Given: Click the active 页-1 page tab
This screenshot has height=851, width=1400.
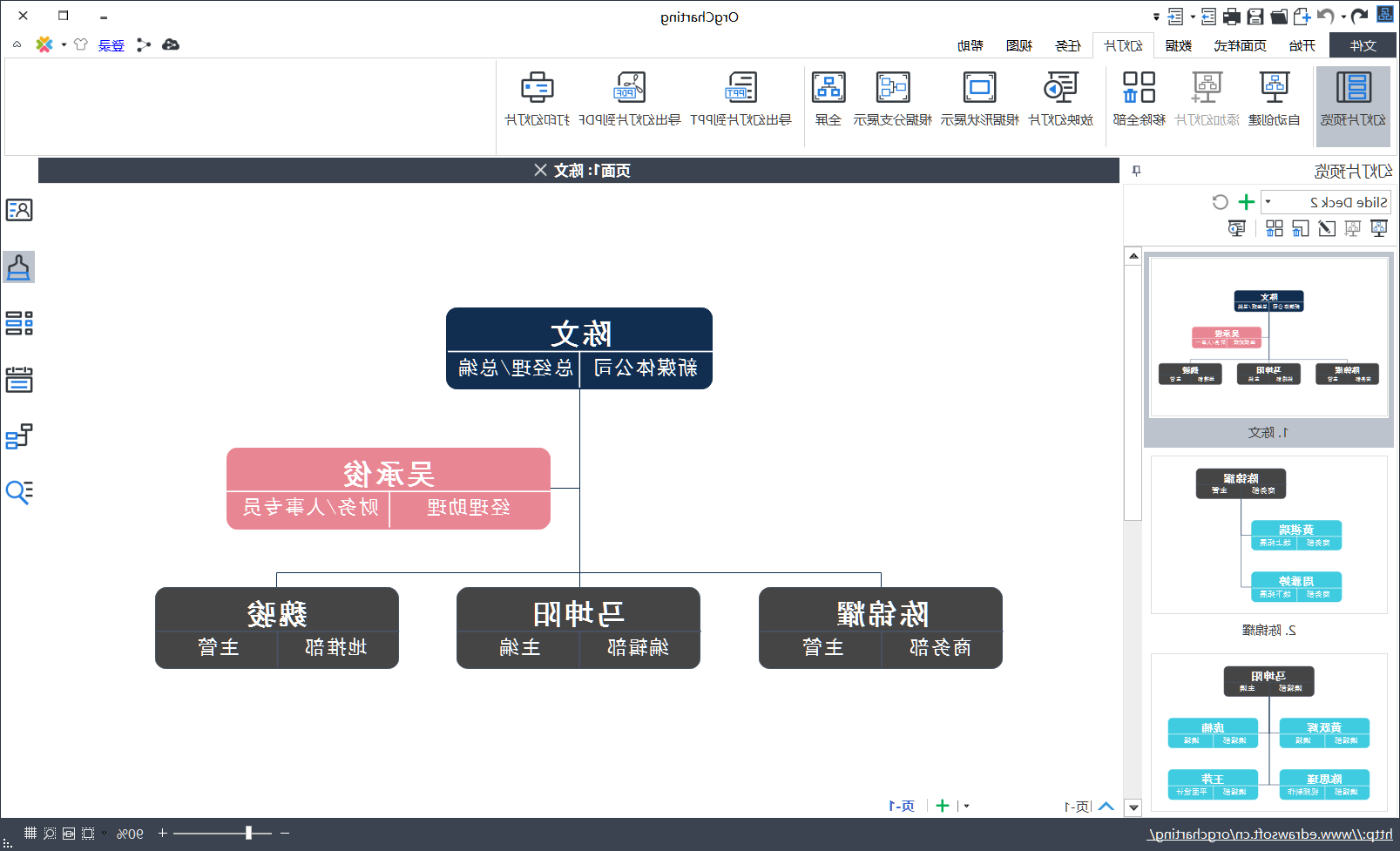Looking at the screenshot, I should (902, 806).
